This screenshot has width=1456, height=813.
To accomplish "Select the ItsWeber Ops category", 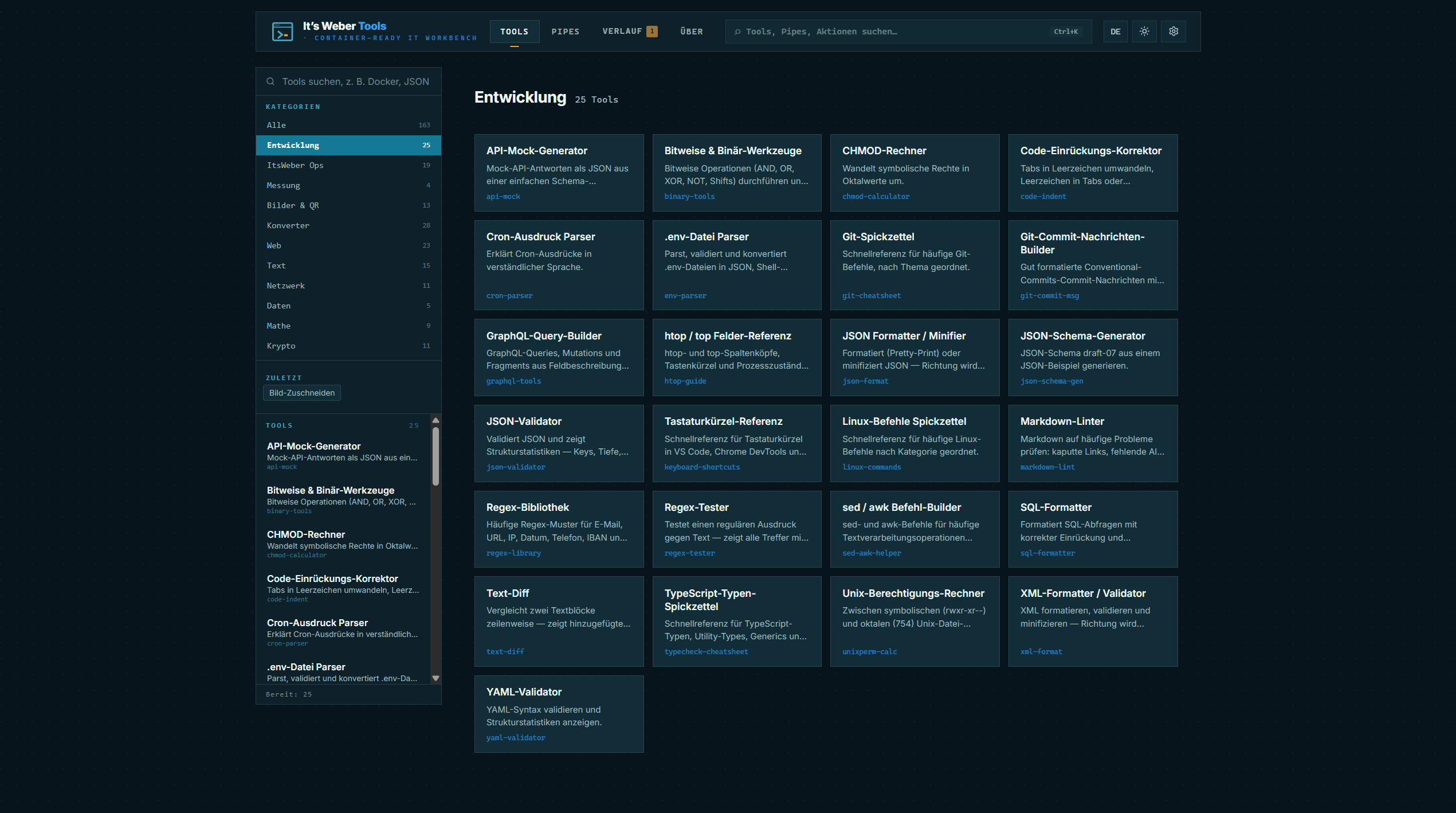I will pos(348,165).
